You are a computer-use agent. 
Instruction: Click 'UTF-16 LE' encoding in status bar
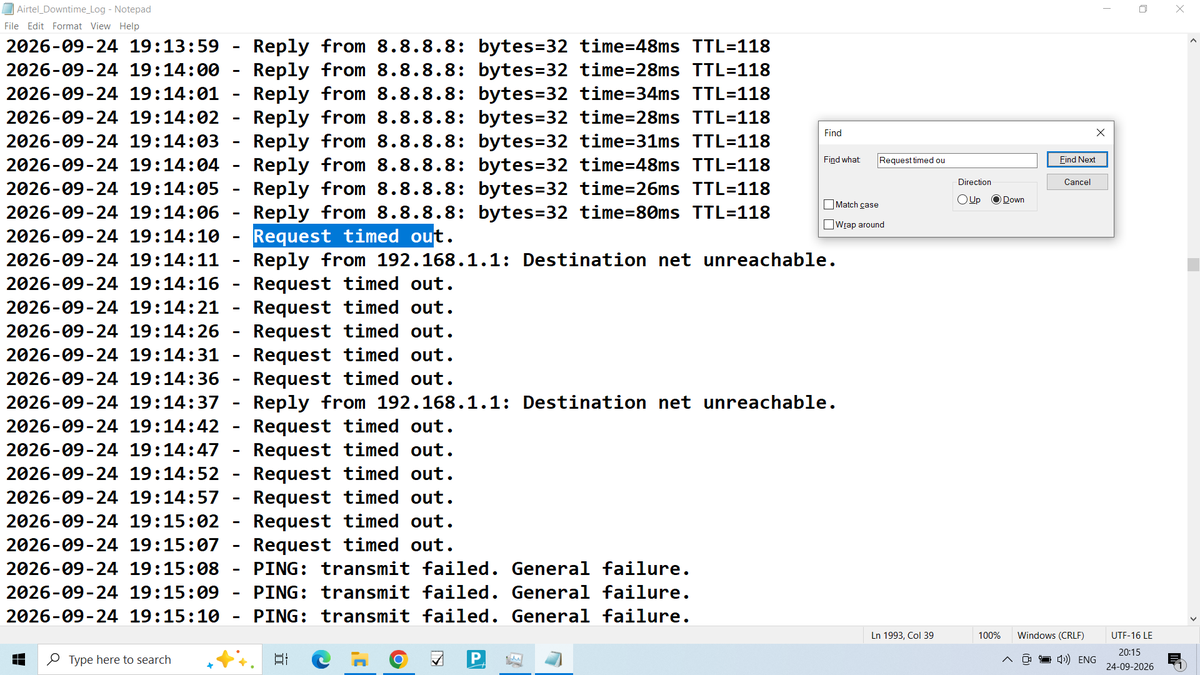pyautogui.click(x=1131, y=635)
